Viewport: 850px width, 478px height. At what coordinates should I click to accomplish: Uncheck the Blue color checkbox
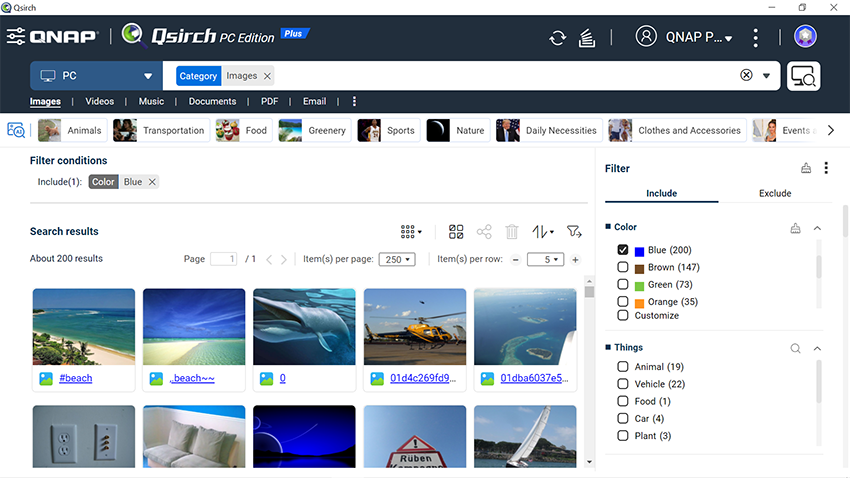(623, 250)
